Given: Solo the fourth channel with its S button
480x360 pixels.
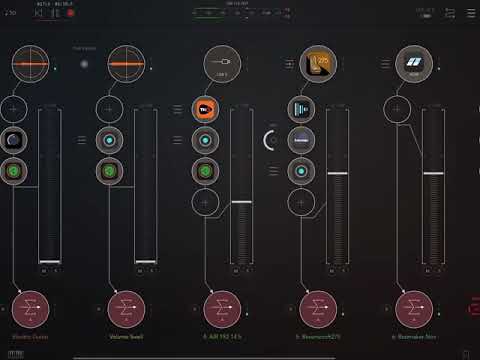Looking at the screenshot, I should click(x=343, y=271).
